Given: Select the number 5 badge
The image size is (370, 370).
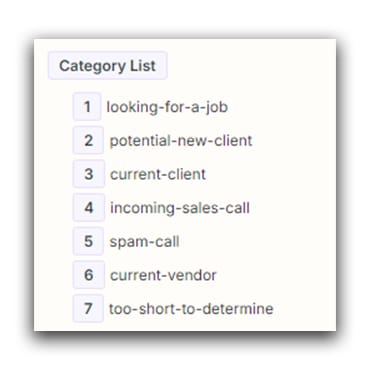Looking at the screenshot, I should 88,241.
